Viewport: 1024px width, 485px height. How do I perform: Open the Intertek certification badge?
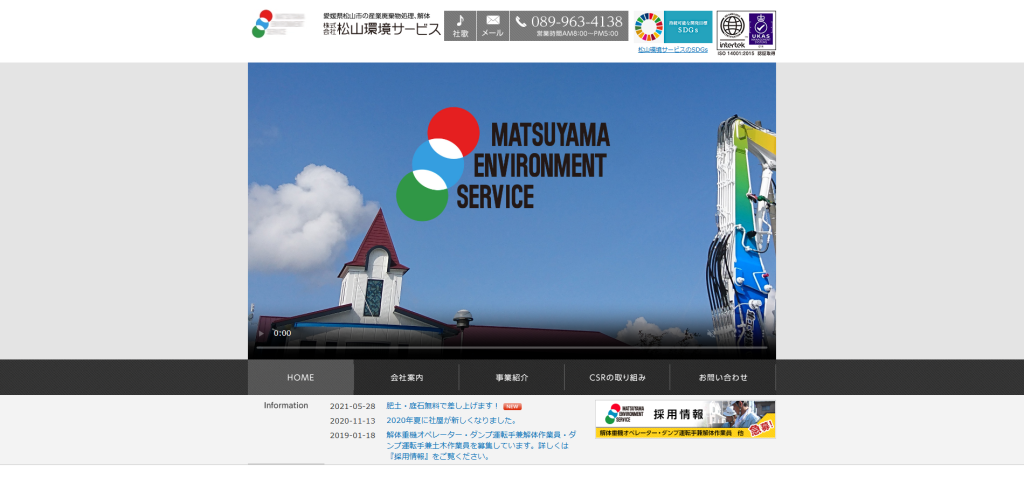point(732,30)
